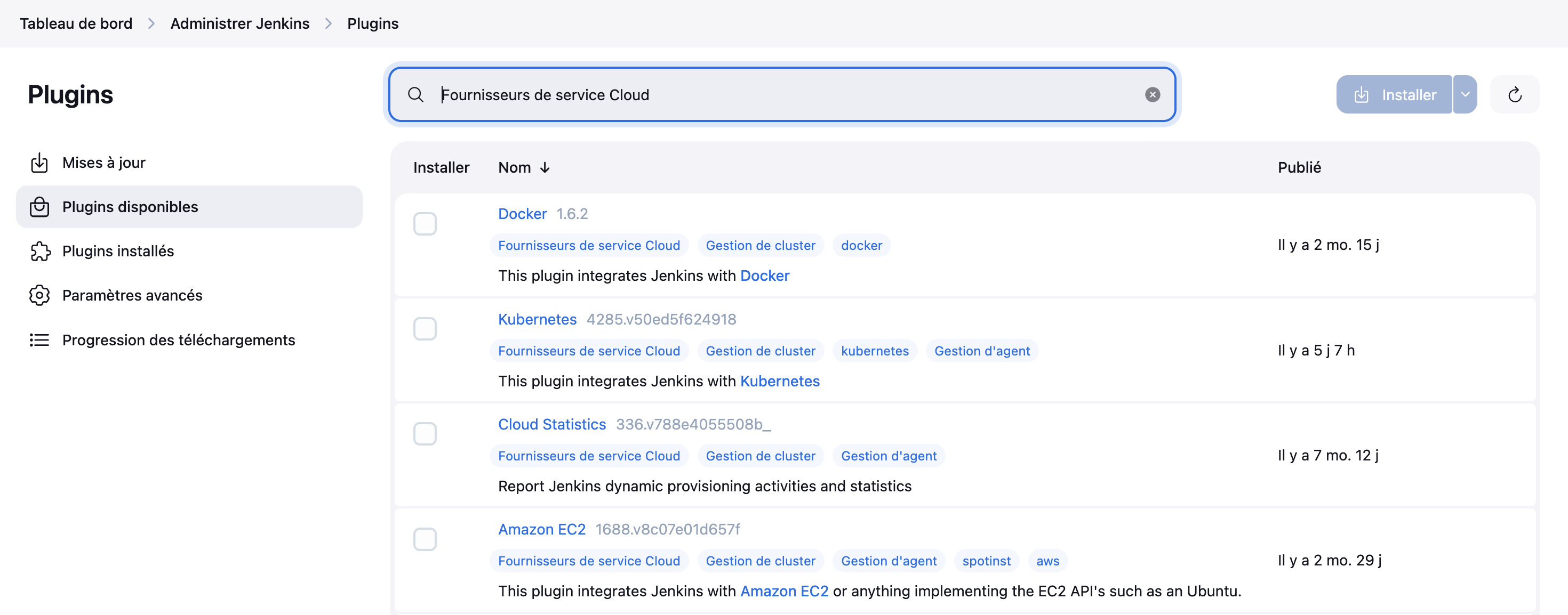Click the search magnifier icon
This screenshot has width=1568, height=615.
click(416, 95)
